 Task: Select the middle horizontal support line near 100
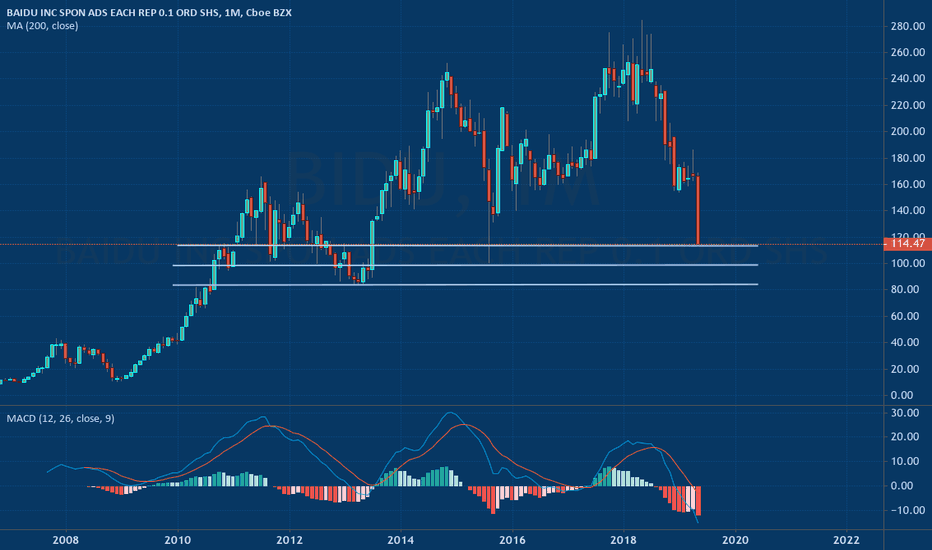click(465, 265)
